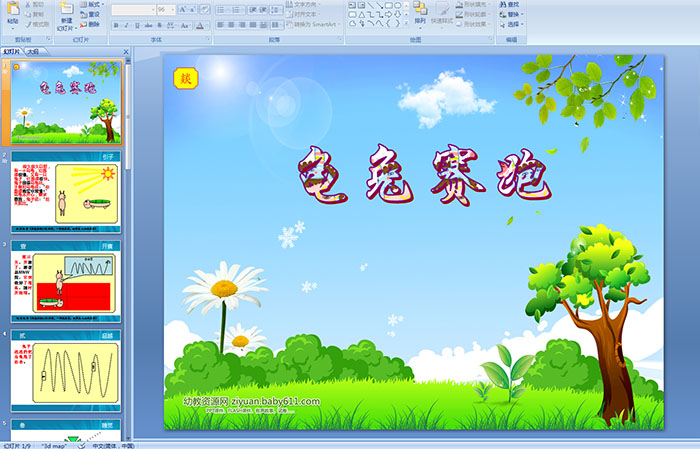Click the orange action button on slide
The height and width of the screenshot is (449, 700).
[x=185, y=78]
